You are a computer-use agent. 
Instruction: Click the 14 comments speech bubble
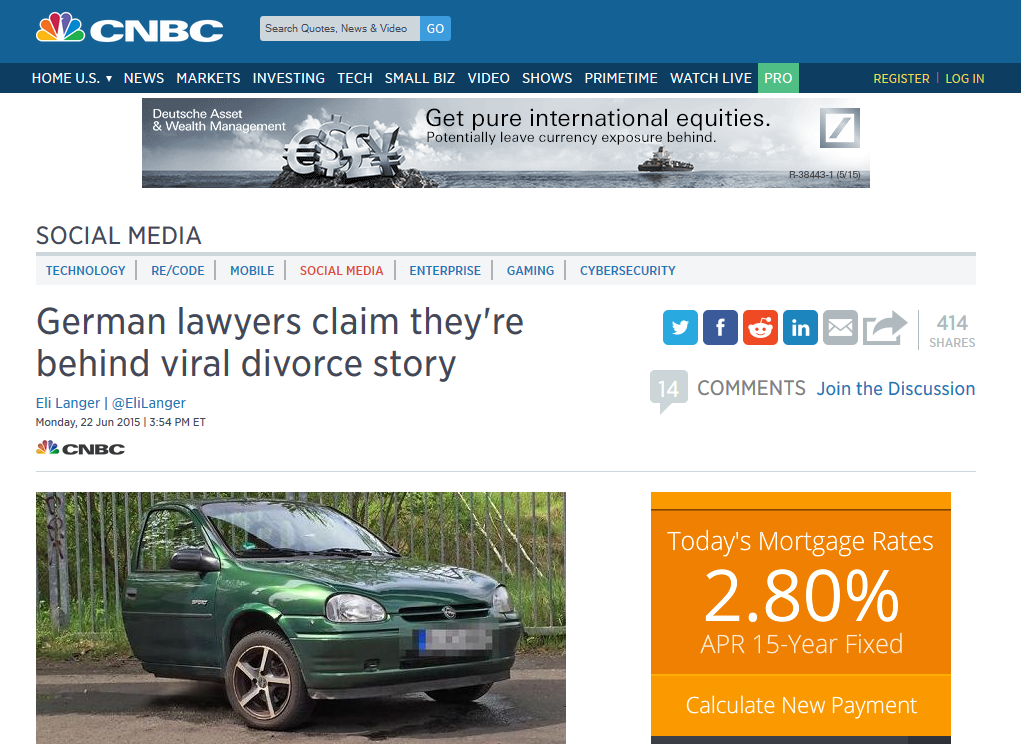point(668,390)
